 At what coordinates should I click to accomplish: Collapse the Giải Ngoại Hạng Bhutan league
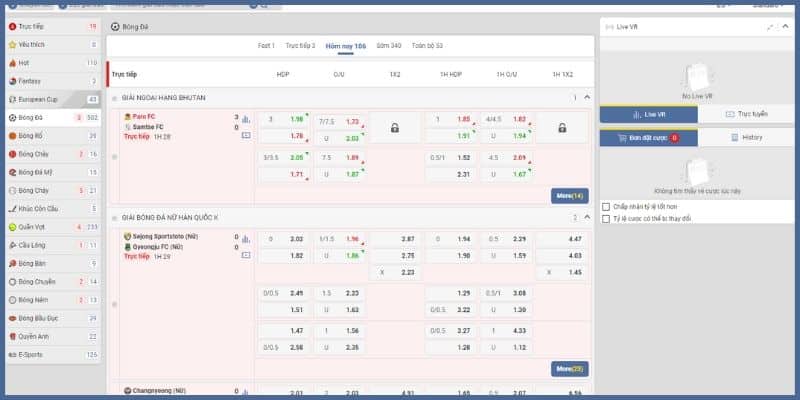(587, 98)
